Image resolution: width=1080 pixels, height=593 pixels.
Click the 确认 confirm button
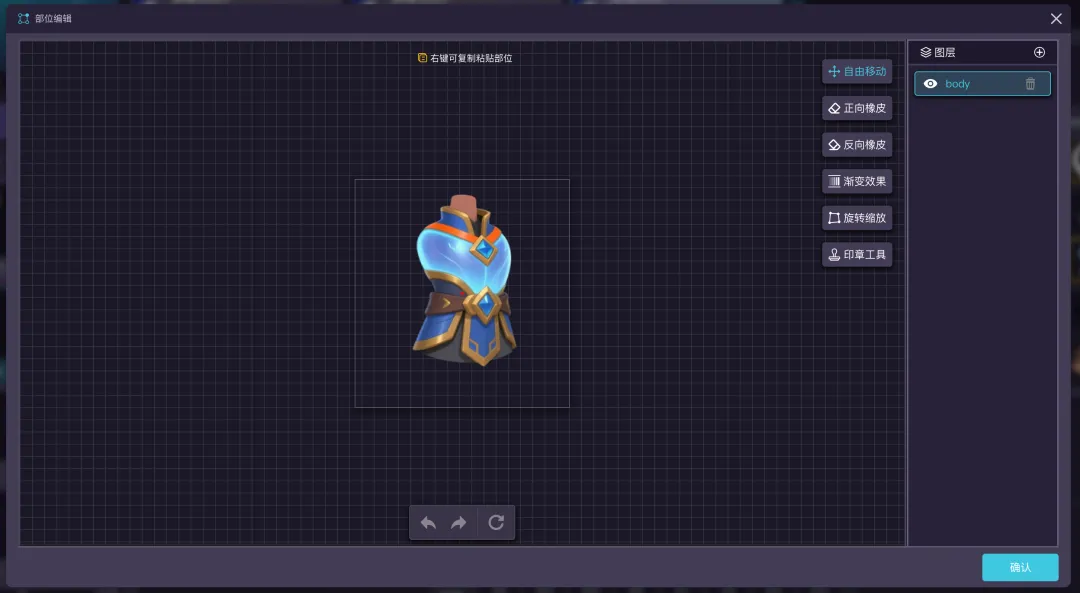[x=1020, y=568]
